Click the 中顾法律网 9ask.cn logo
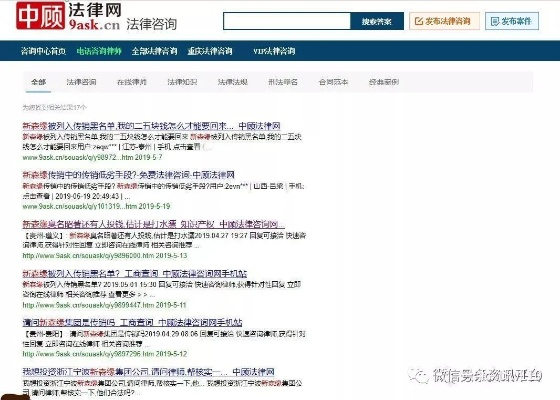This screenshot has width=560, height=400. pyautogui.click(x=68, y=16)
